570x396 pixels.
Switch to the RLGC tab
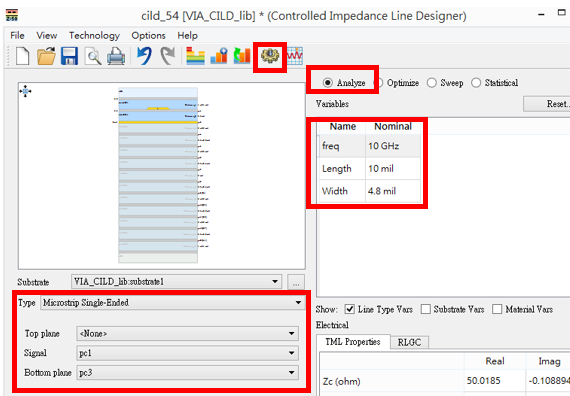(409, 343)
